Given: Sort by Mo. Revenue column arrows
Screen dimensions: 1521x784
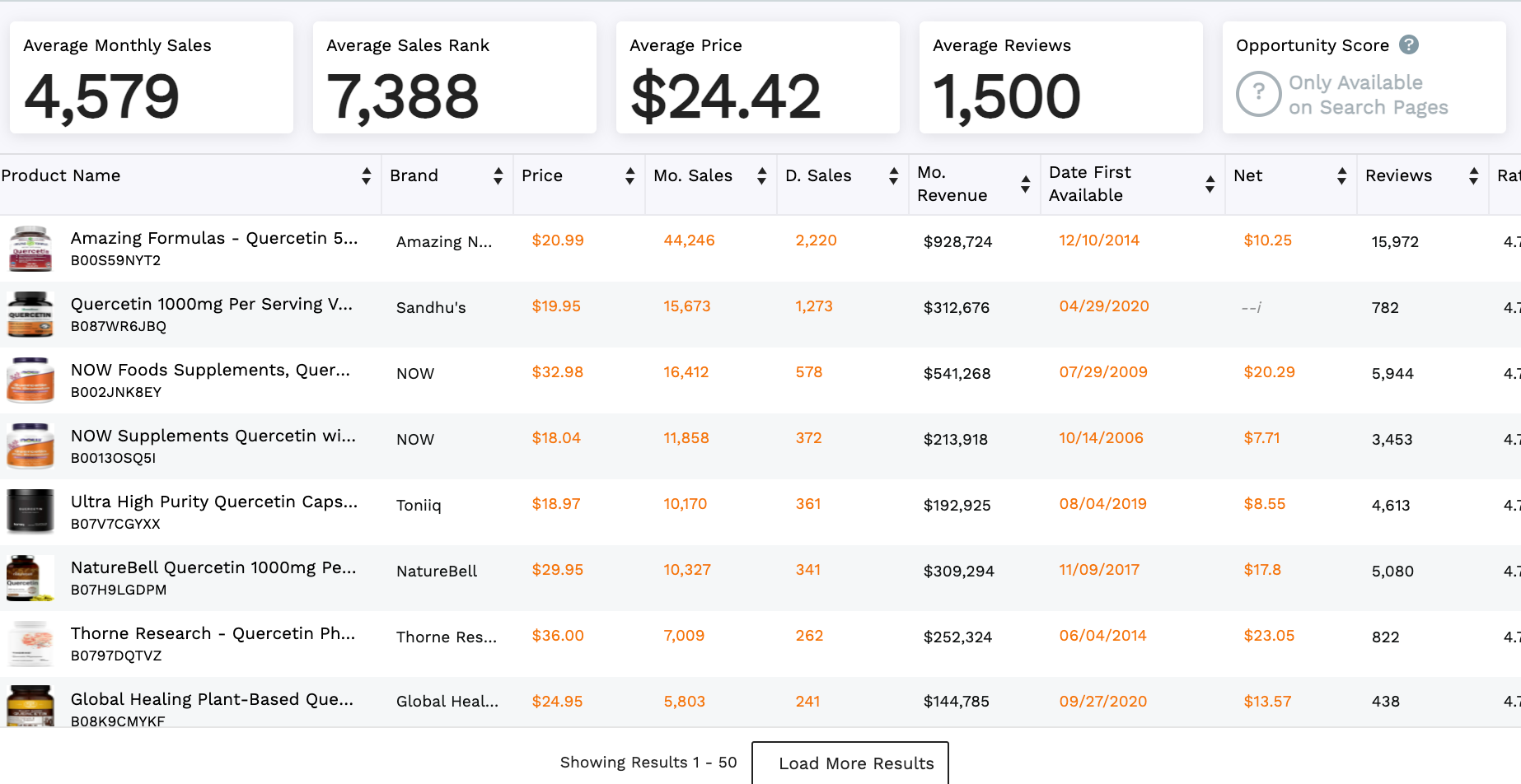Looking at the screenshot, I should click(1025, 184).
